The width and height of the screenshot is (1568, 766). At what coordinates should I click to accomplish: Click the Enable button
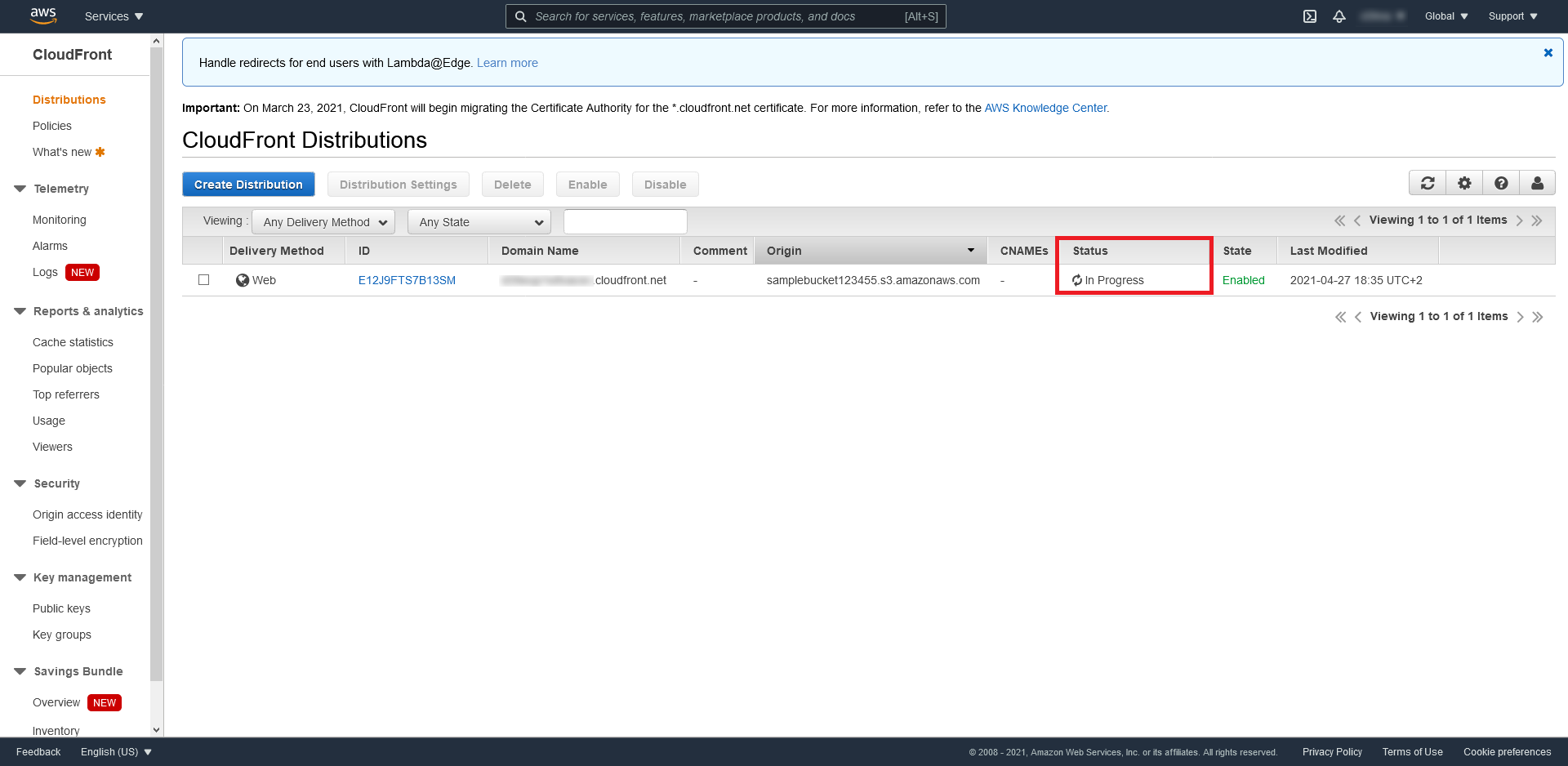pos(588,185)
